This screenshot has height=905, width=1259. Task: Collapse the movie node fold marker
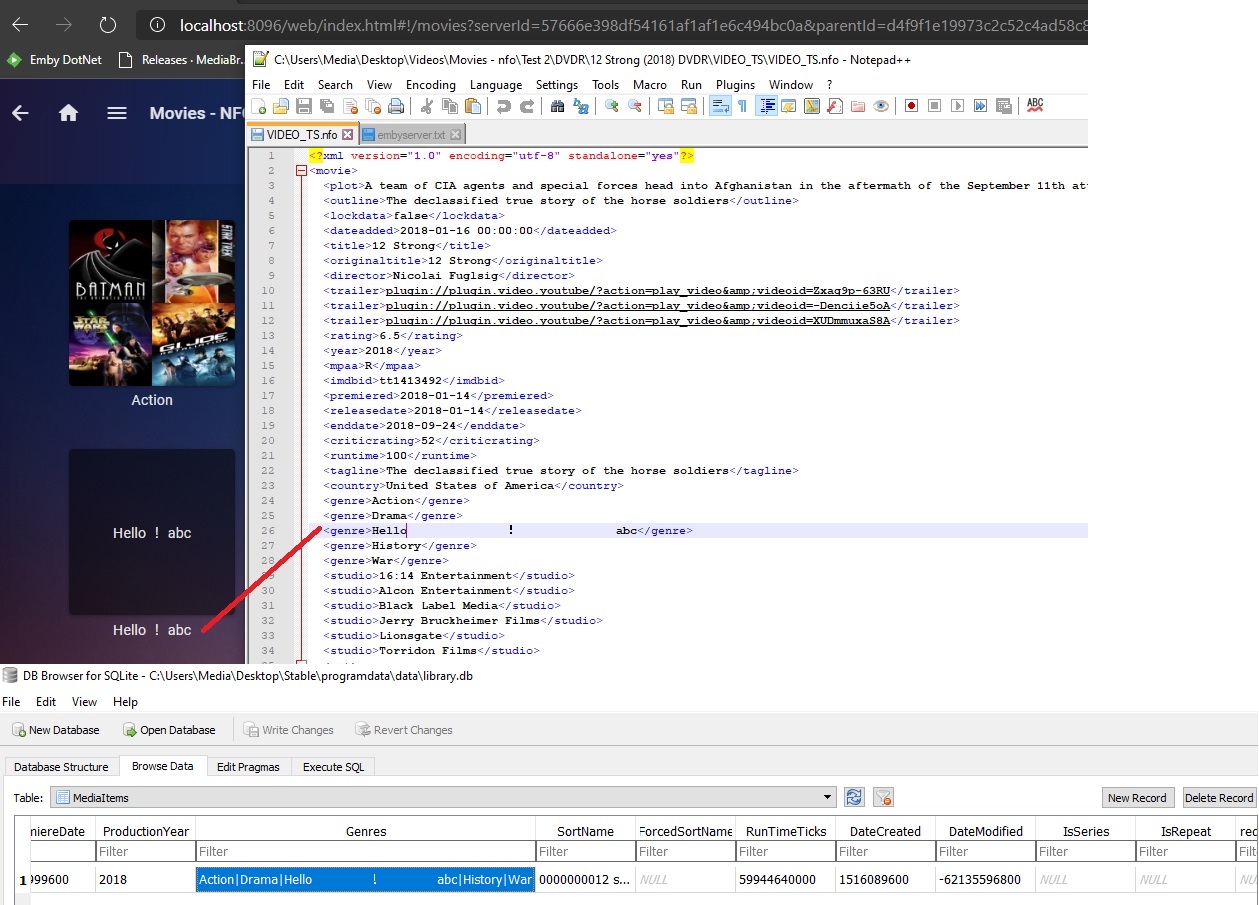(x=301, y=171)
